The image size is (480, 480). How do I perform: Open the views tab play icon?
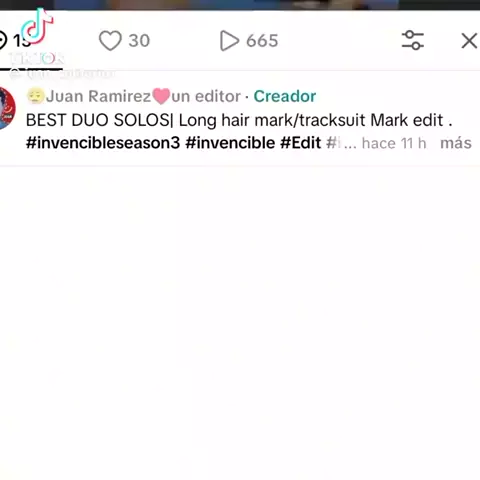[x=229, y=41]
